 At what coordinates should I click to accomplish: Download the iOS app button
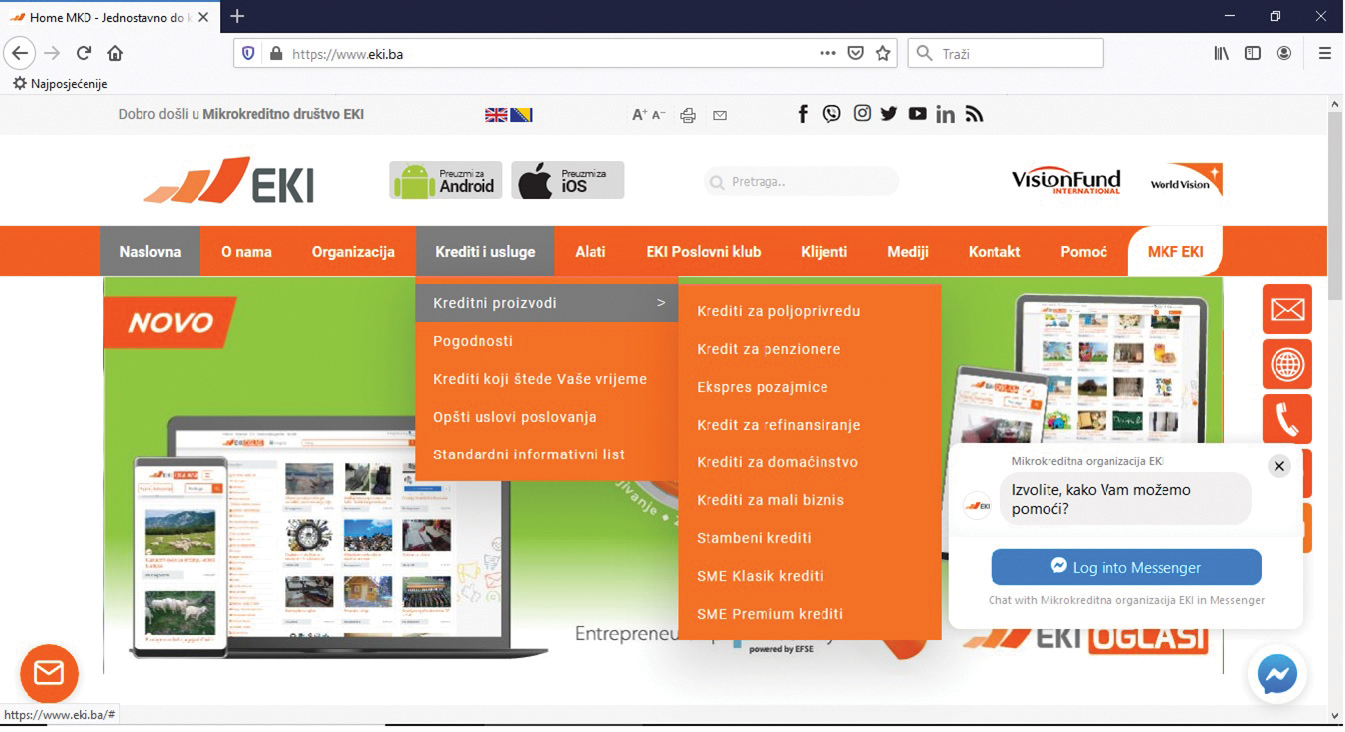(568, 180)
